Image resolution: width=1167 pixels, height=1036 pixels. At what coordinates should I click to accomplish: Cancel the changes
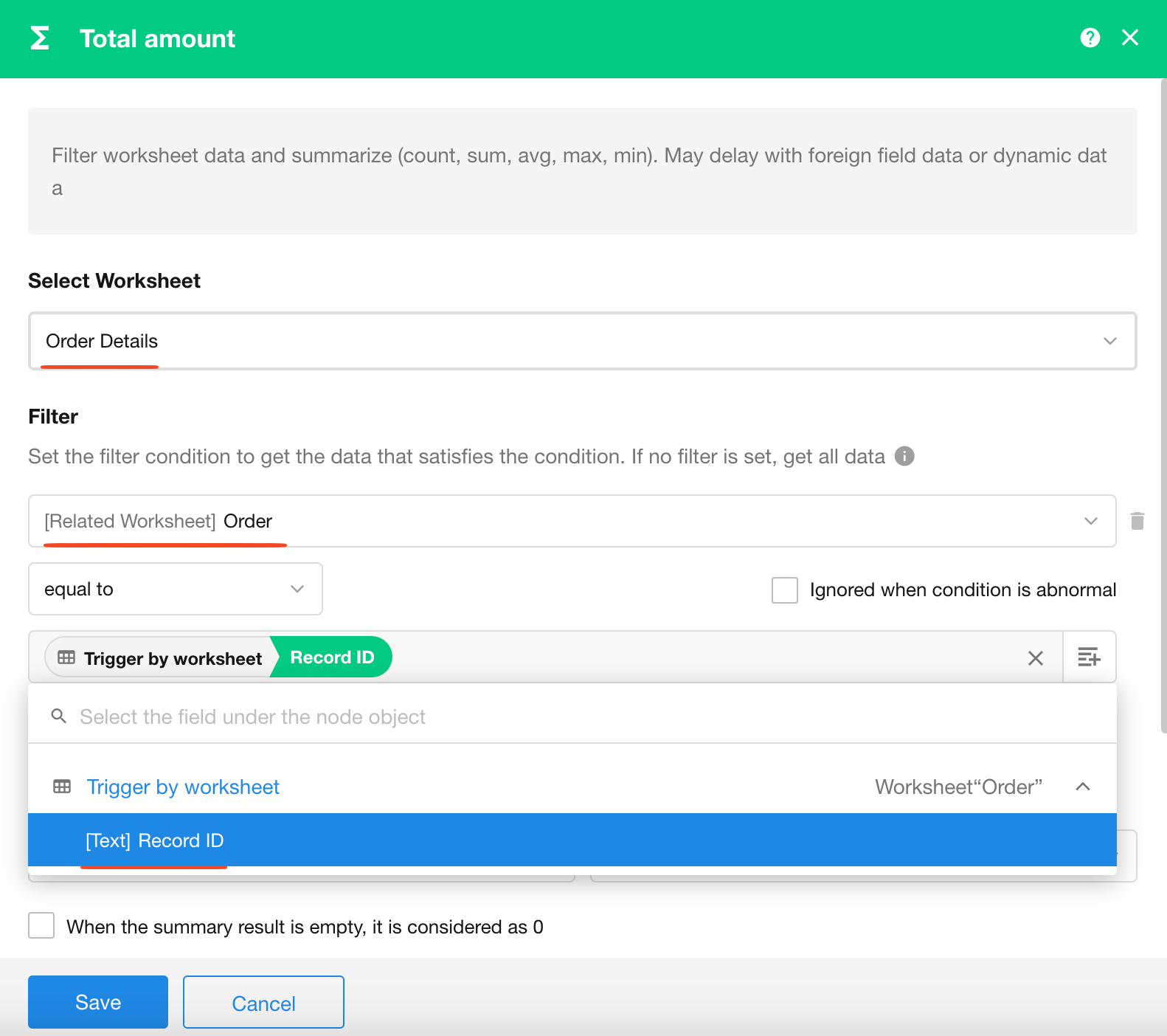(x=263, y=1003)
